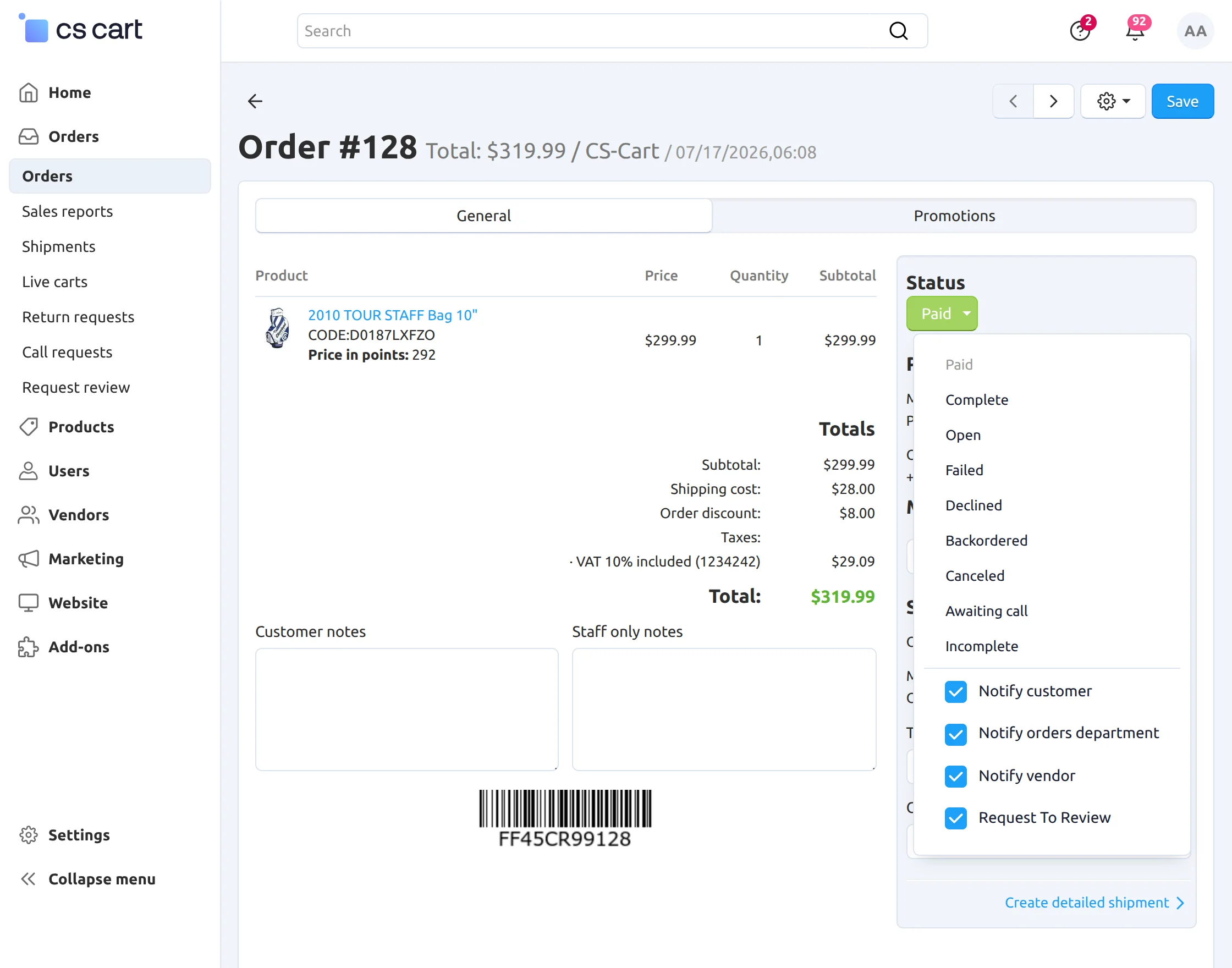This screenshot has height=968, width=1232.
Task: Select the Declined status option
Action: tap(974, 505)
